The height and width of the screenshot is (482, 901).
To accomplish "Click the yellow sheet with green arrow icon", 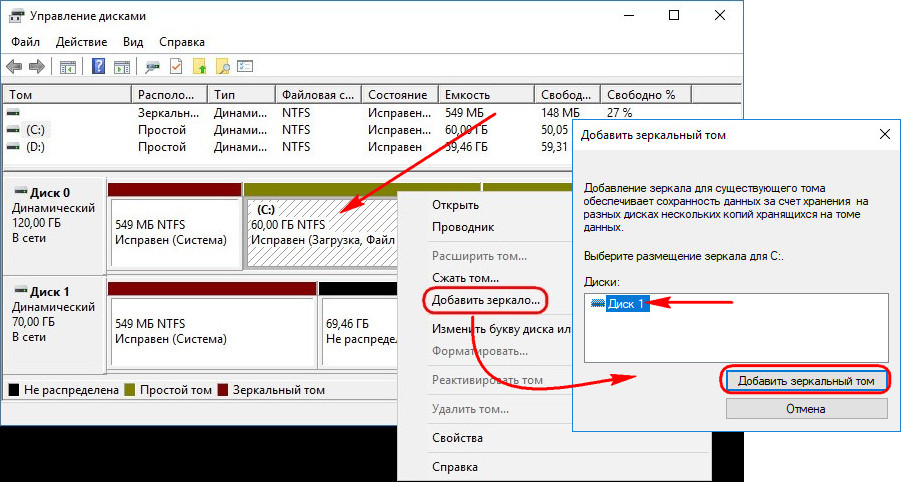I will click(199, 67).
